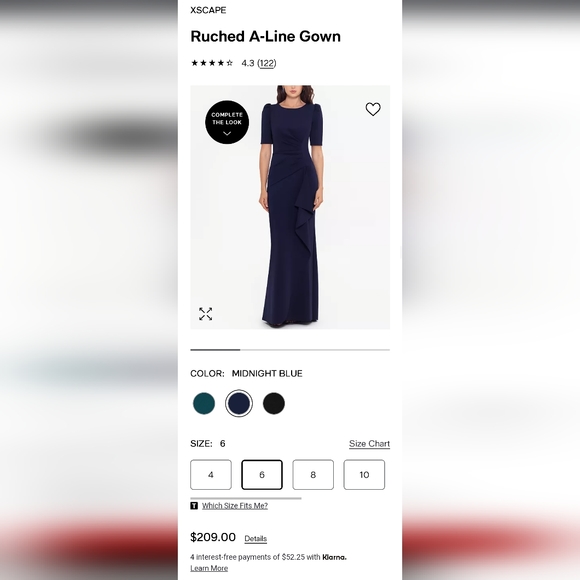Select the Midnight Blue color swatch
The width and height of the screenshot is (580, 580).
[239, 403]
